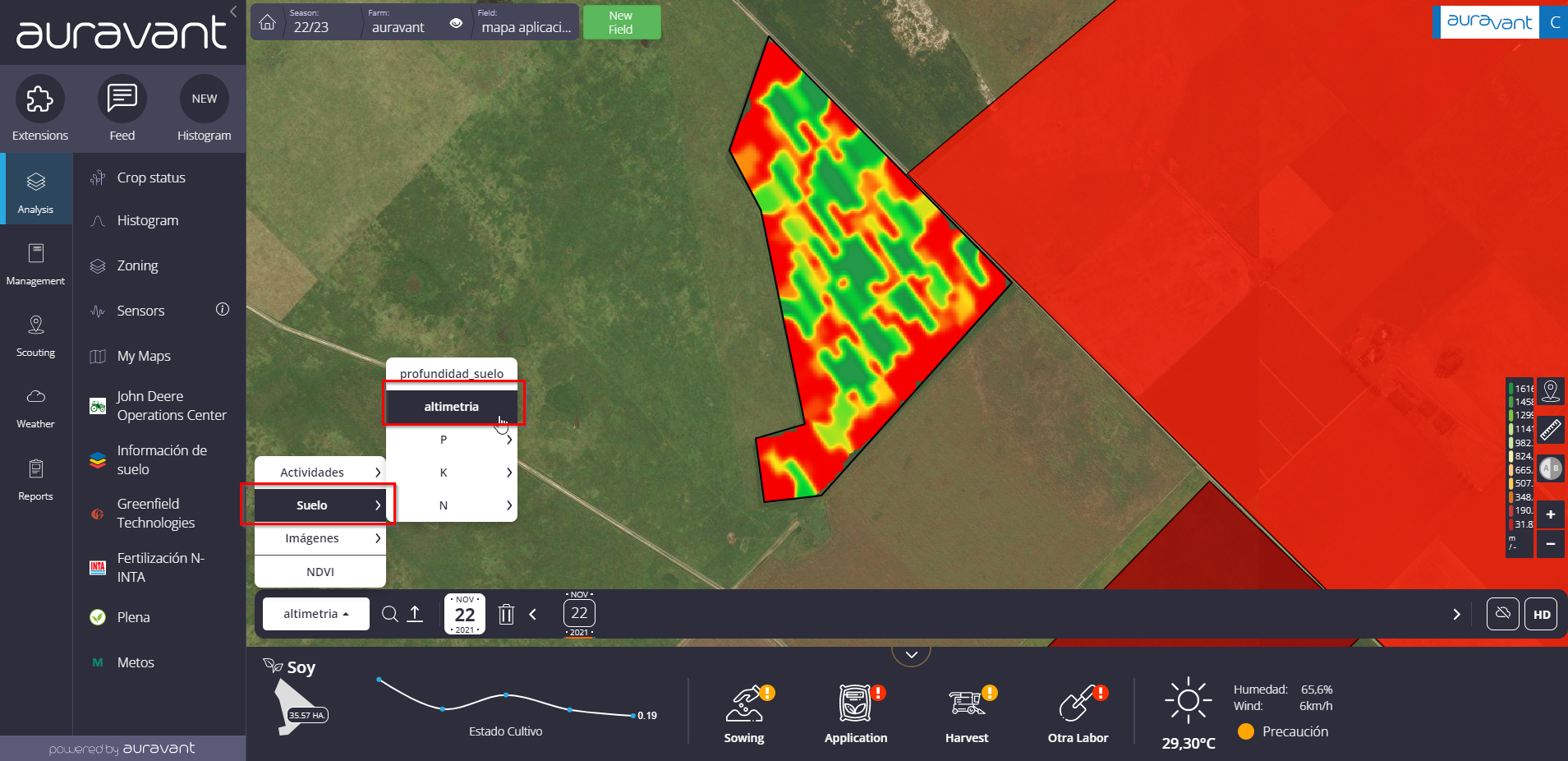The image size is (1568, 761).
Task: Collapse the left sidebar arrow
Action: pos(233,12)
